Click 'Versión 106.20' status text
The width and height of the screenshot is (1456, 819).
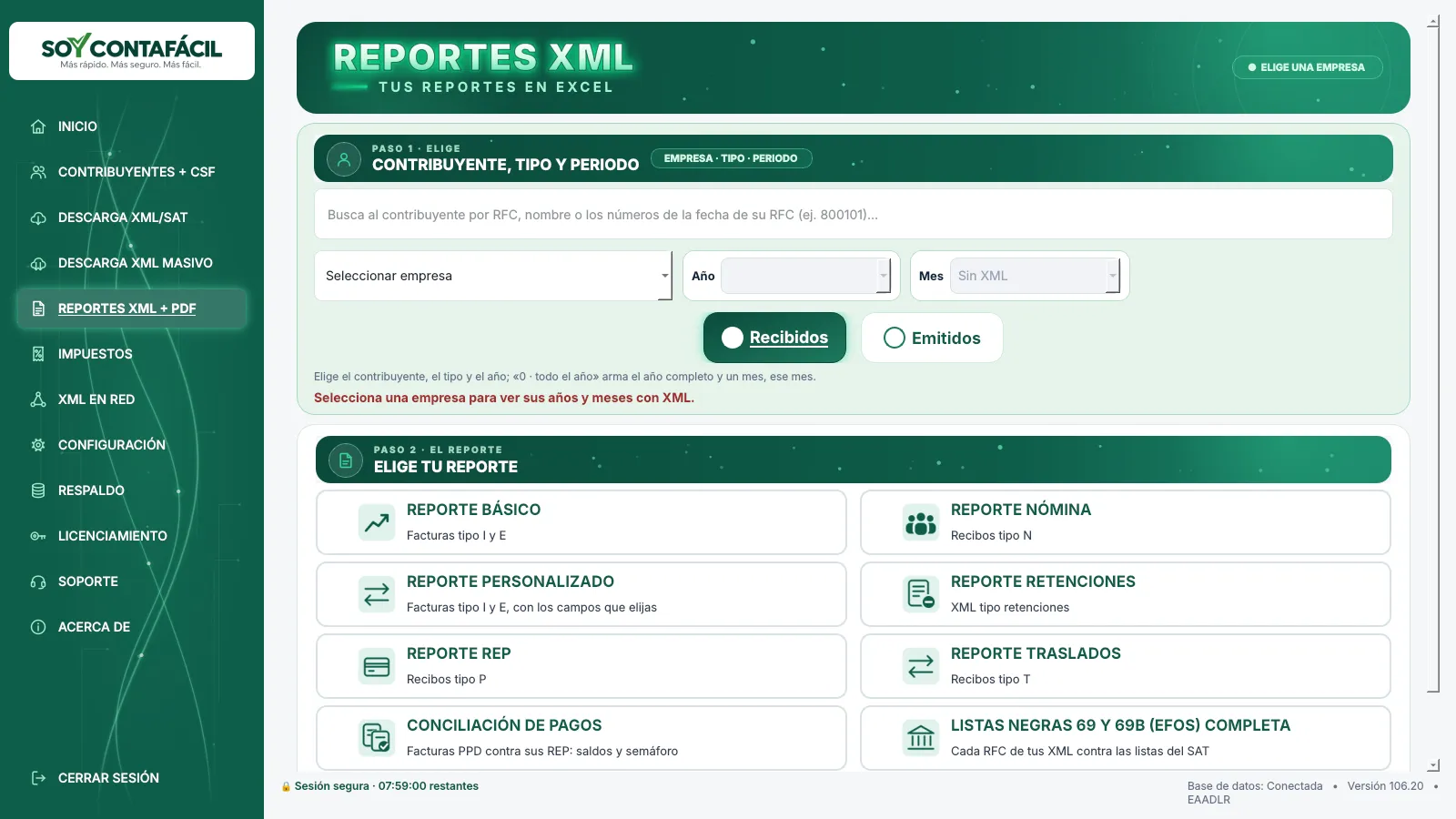[1385, 786]
